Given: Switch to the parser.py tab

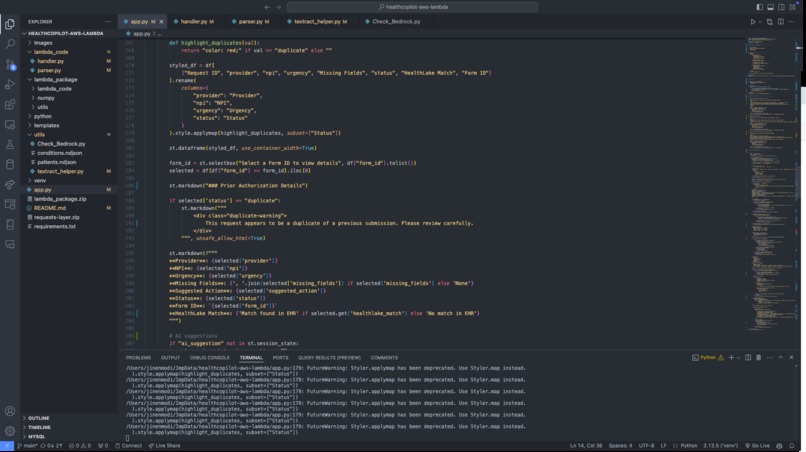Looking at the screenshot, I should click(x=250, y=22).
